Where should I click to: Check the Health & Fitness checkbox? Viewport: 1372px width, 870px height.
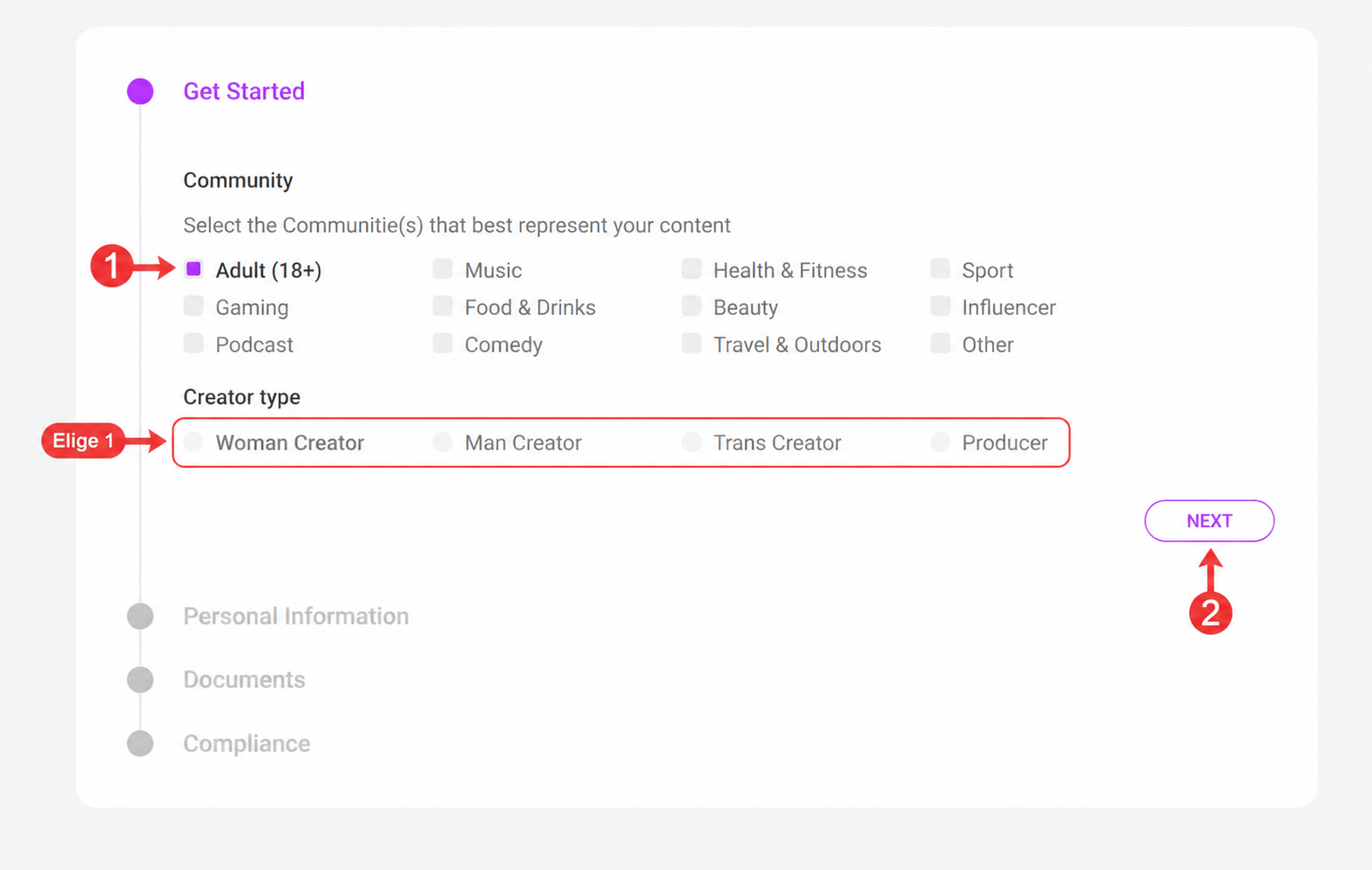point(692,268)
